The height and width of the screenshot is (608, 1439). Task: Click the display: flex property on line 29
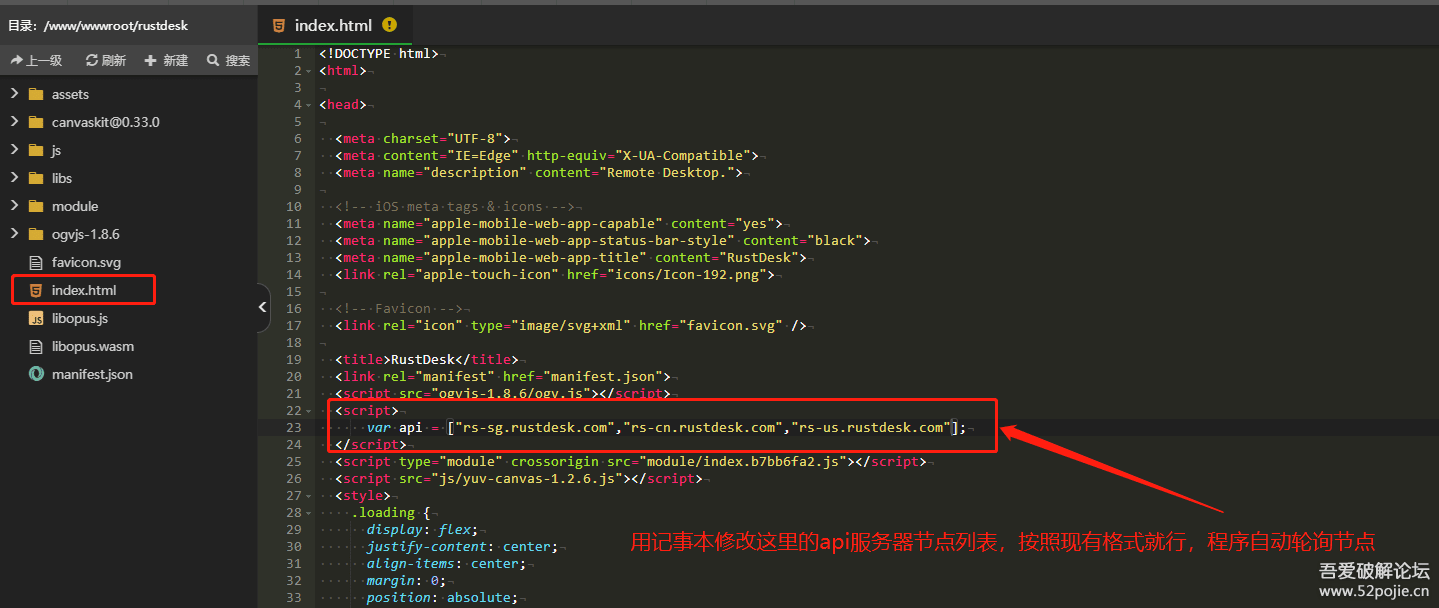tap(422, 530)
